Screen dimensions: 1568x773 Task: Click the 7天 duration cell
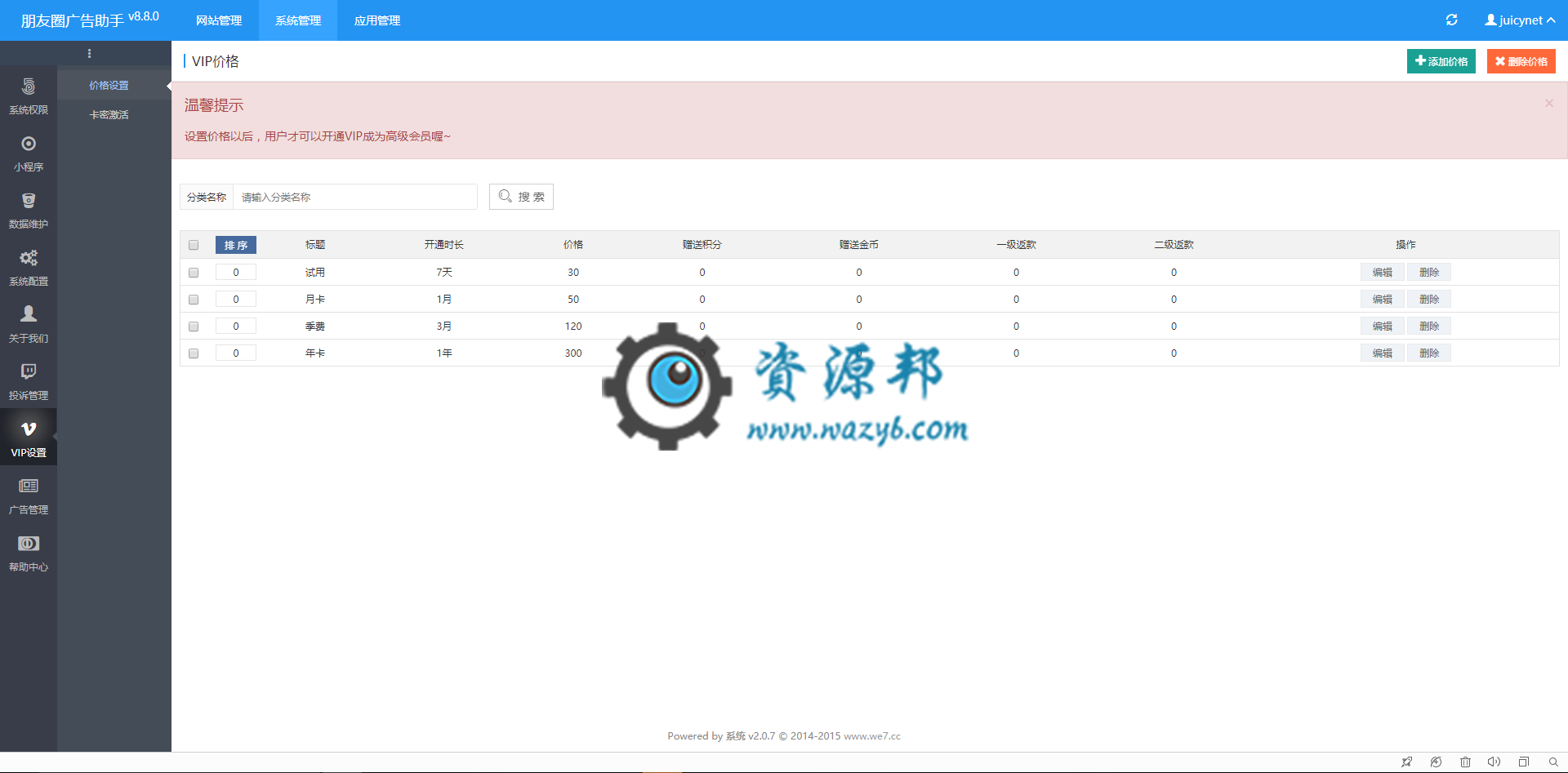[444, 273]
